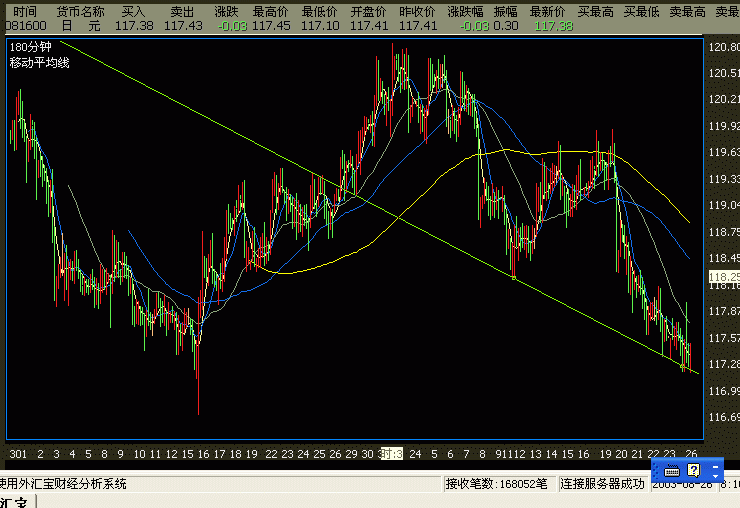The image size is (740, 508).
Task: Click the 买最高 column header
Action: point(596,12)
